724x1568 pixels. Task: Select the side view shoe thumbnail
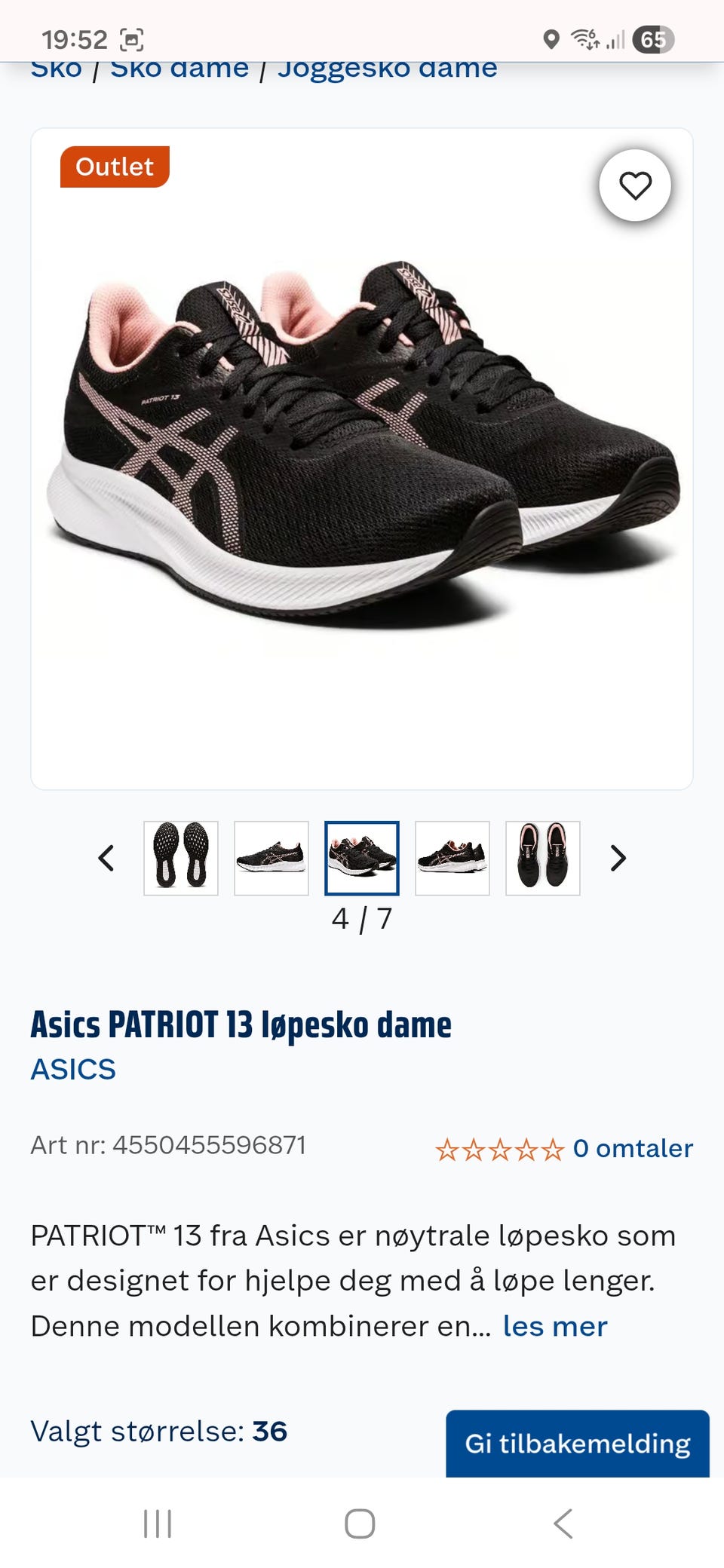[271, 858]
